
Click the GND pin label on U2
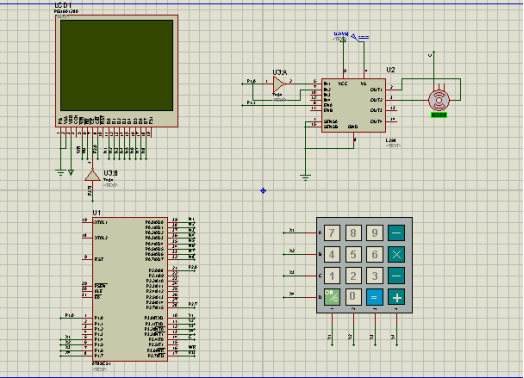[x=353, y=127]
